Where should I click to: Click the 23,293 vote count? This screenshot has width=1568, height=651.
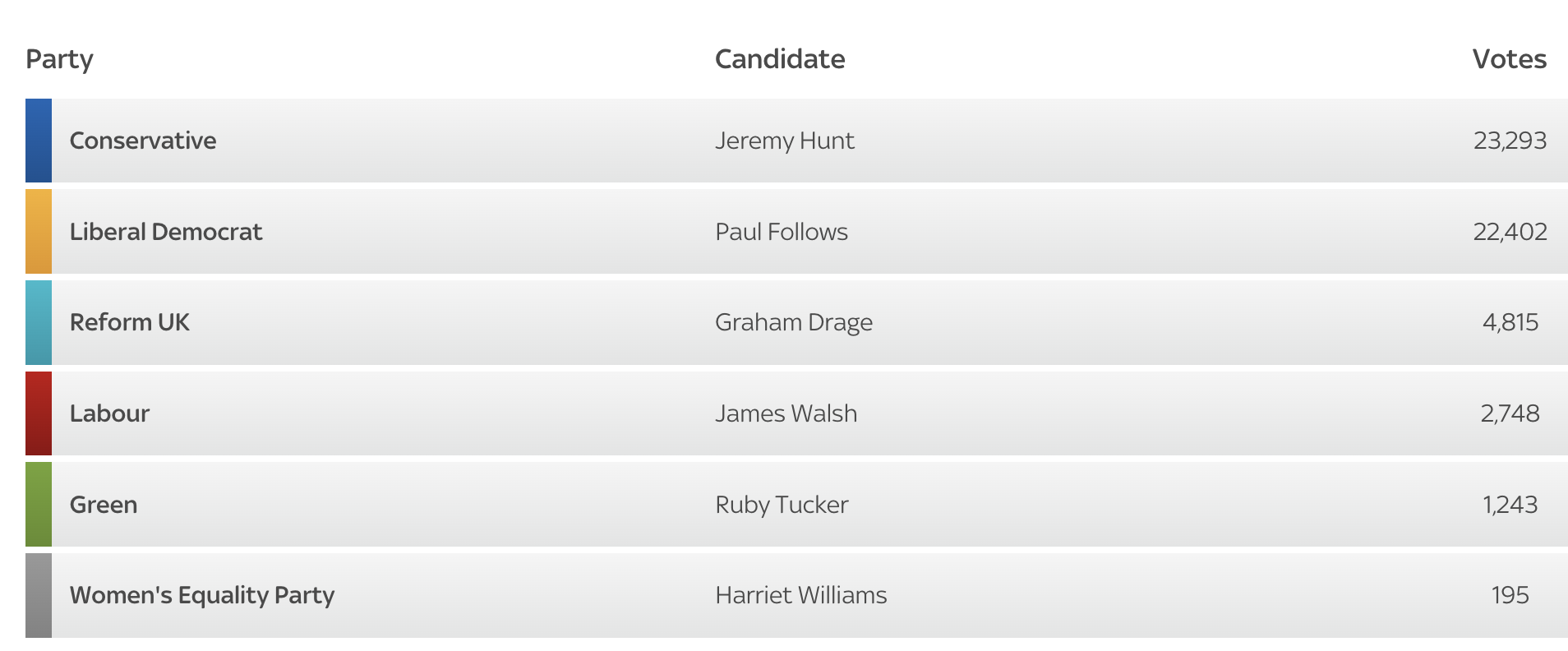1510,141
